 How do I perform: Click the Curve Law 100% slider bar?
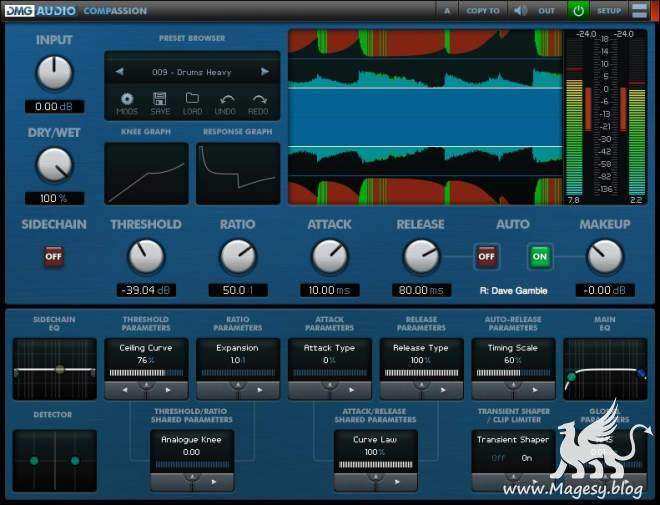tap(375, 465)
